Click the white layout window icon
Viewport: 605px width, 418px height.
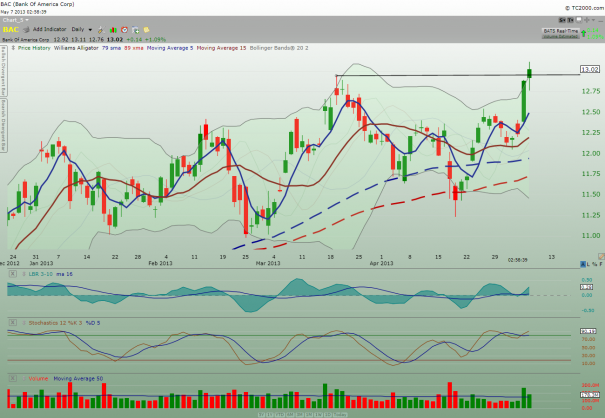point(578,20)
